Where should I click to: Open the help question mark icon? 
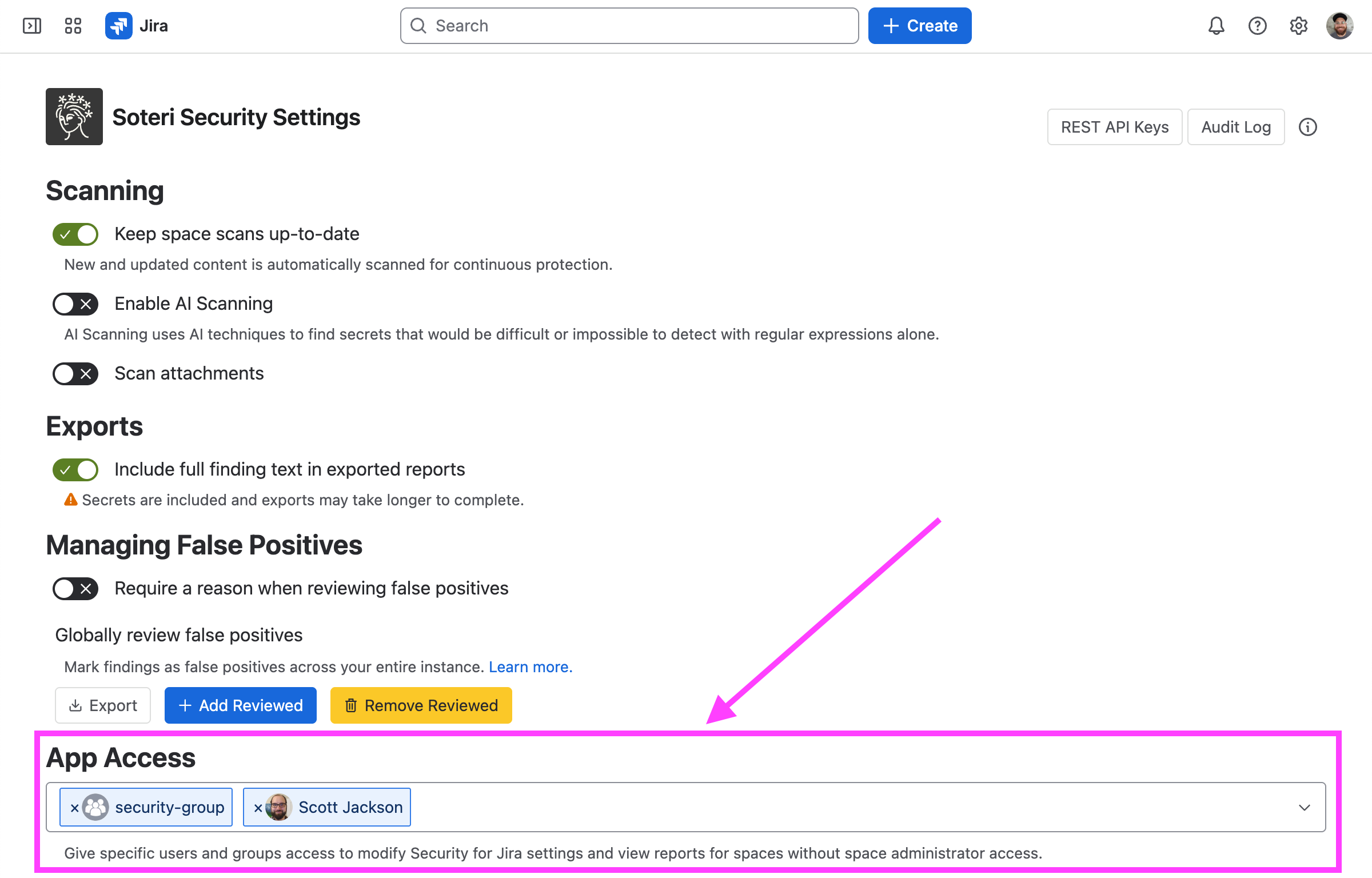1258,26
